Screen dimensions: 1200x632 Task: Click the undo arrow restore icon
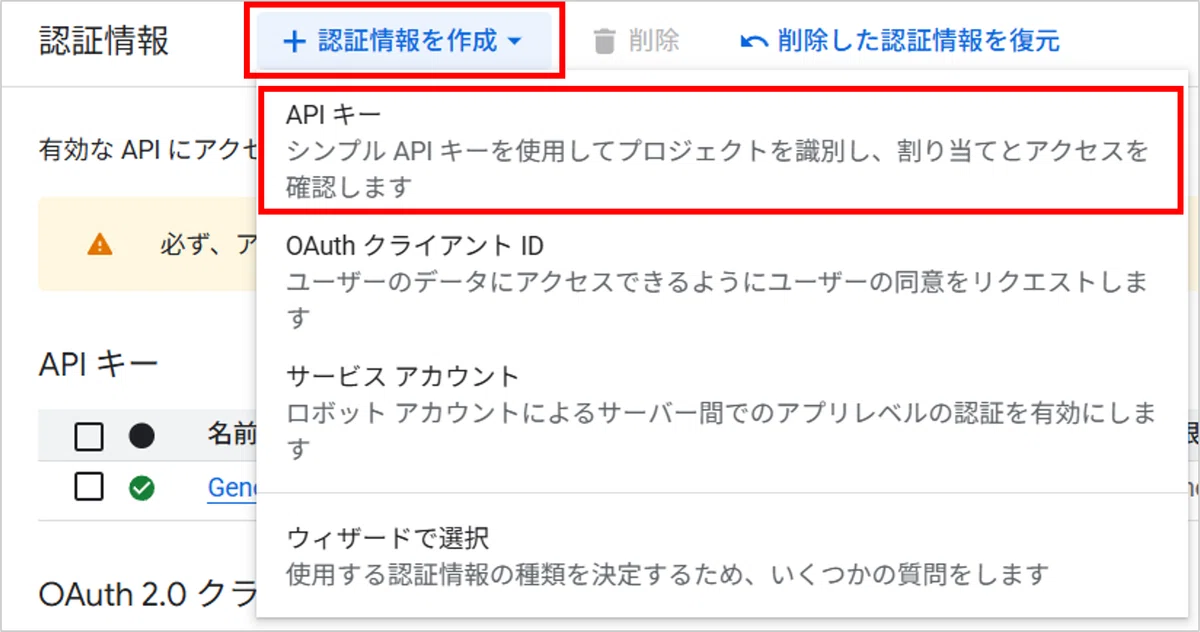click(x=754, y=42)
